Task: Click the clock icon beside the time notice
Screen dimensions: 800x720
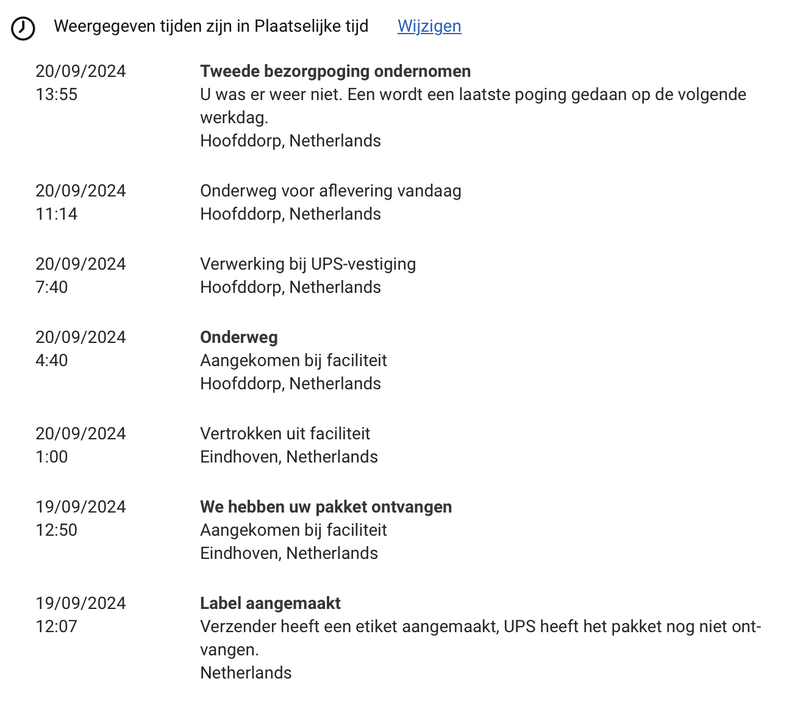Action: (x=23, y=28)
